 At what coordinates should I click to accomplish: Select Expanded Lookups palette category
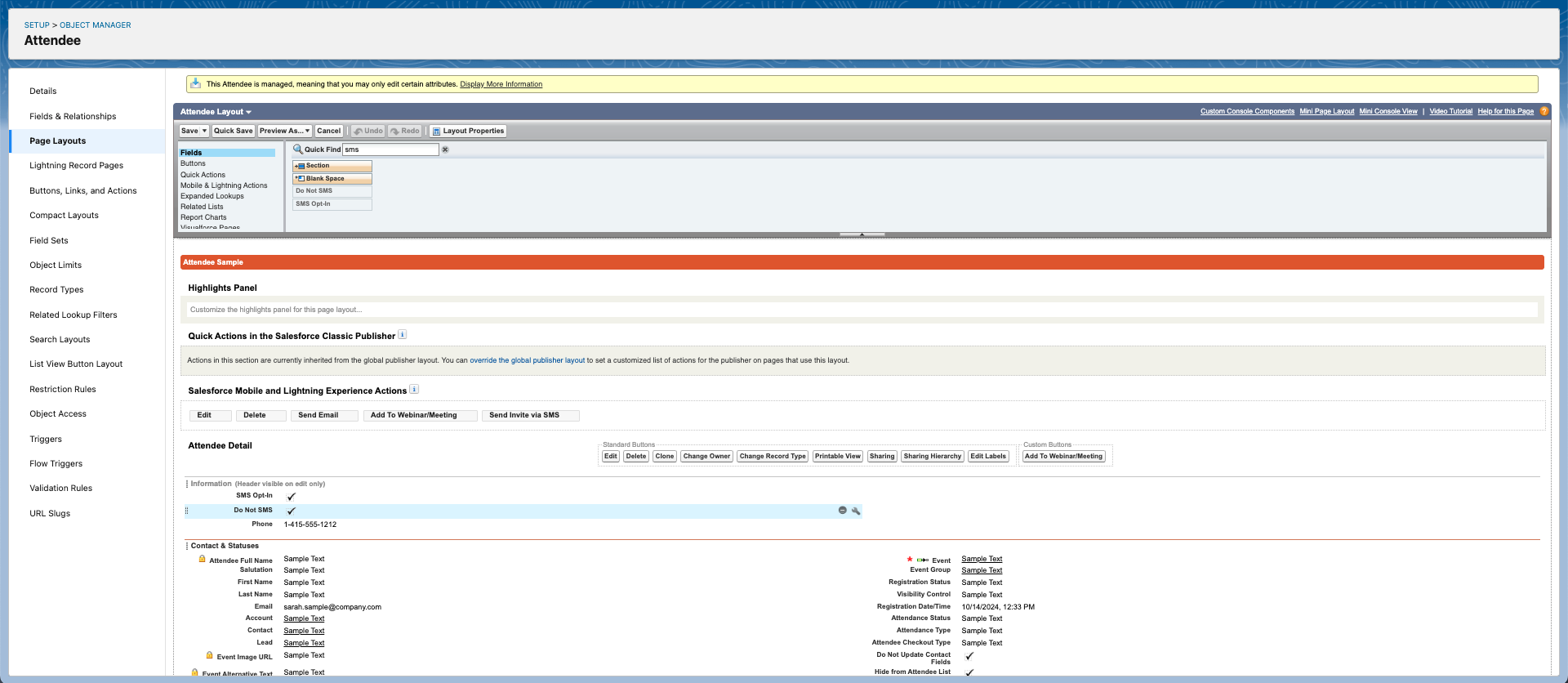coord(212,196)
